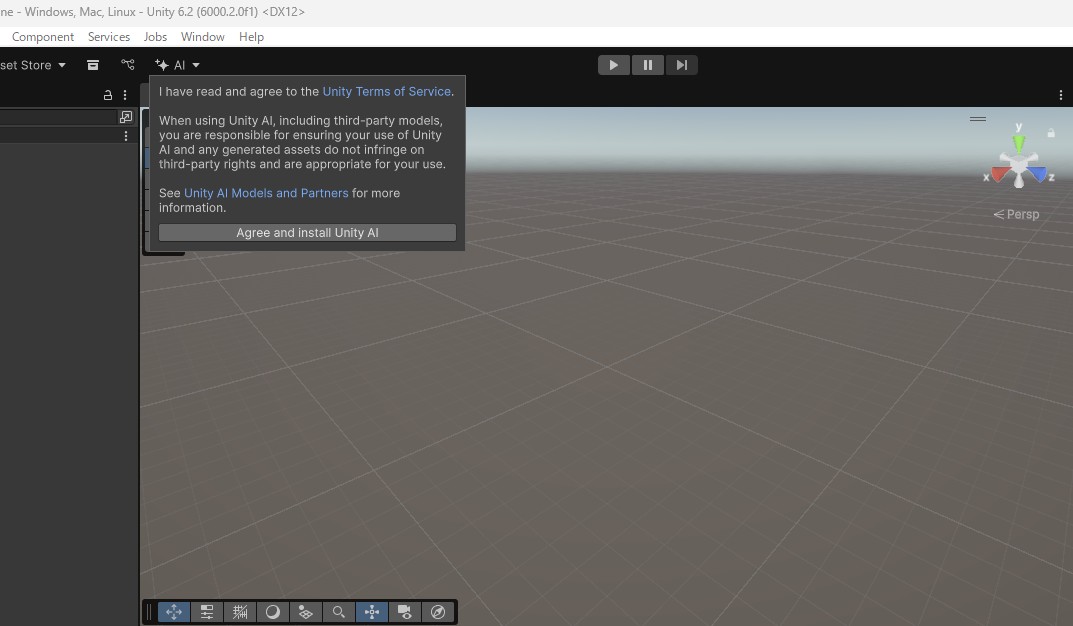The width and height of the screenshot is (1073, 626).
Task: Open the Component menu
Action: [x=42, y=37]
